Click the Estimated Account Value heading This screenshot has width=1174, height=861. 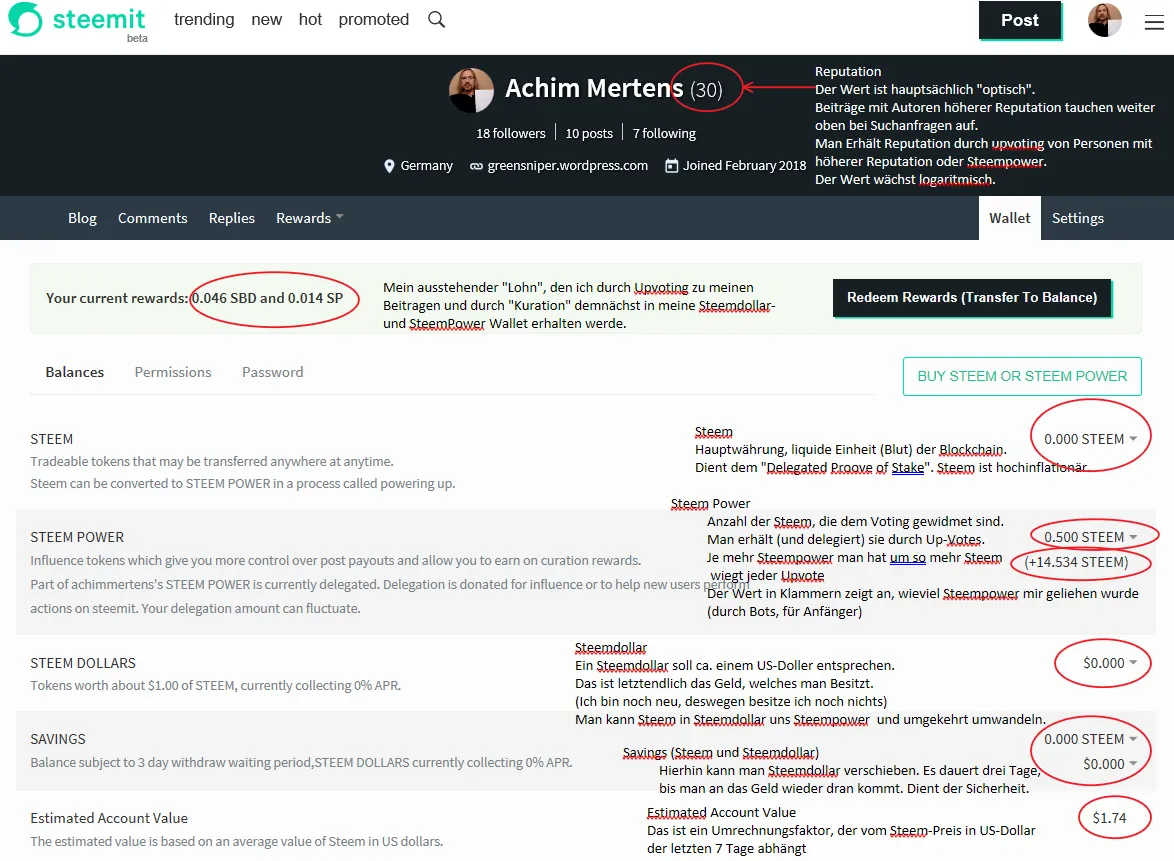(109, 818)
